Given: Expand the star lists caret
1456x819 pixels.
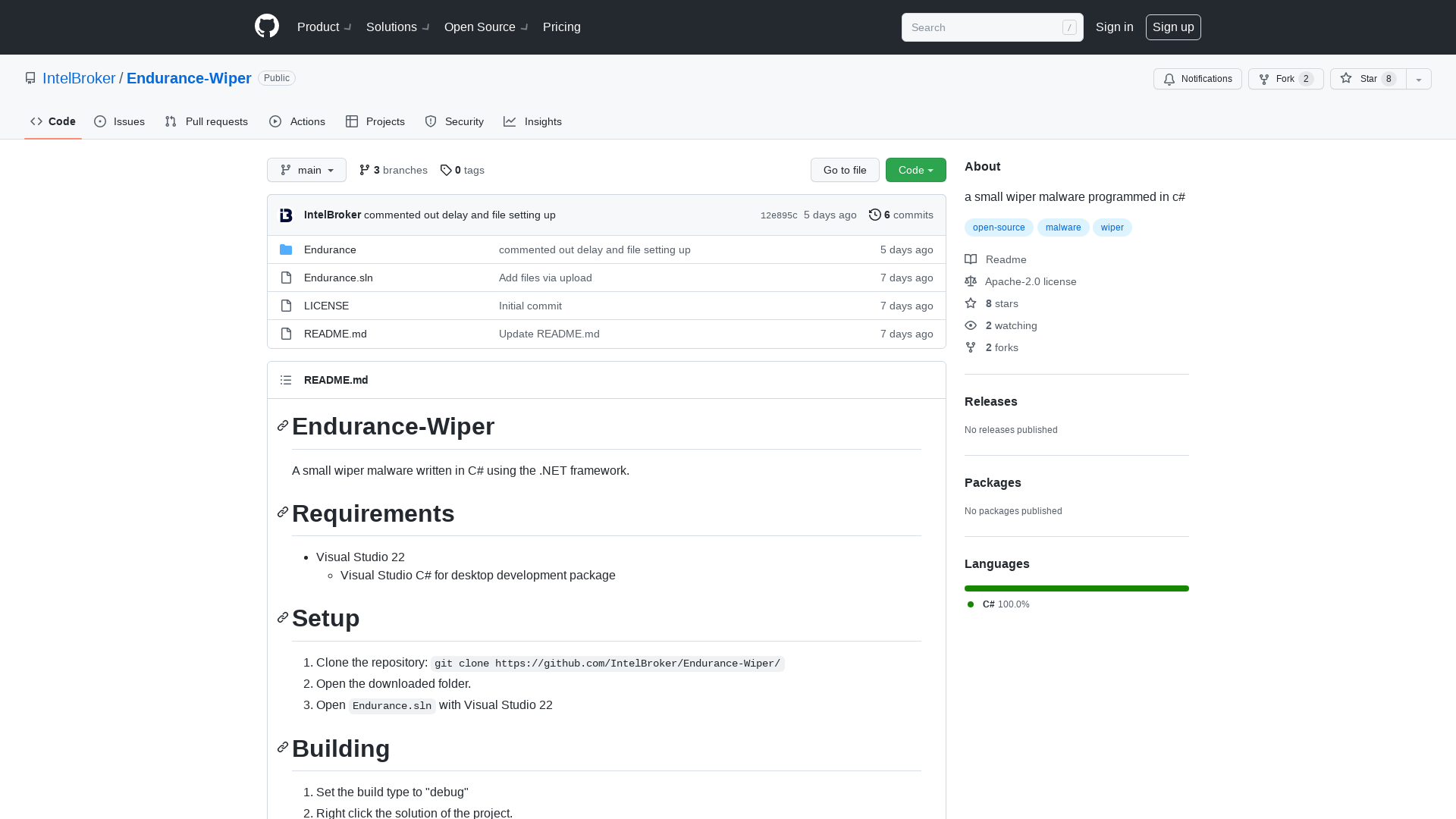Looking at the screenshot, I should point(1418,79).
